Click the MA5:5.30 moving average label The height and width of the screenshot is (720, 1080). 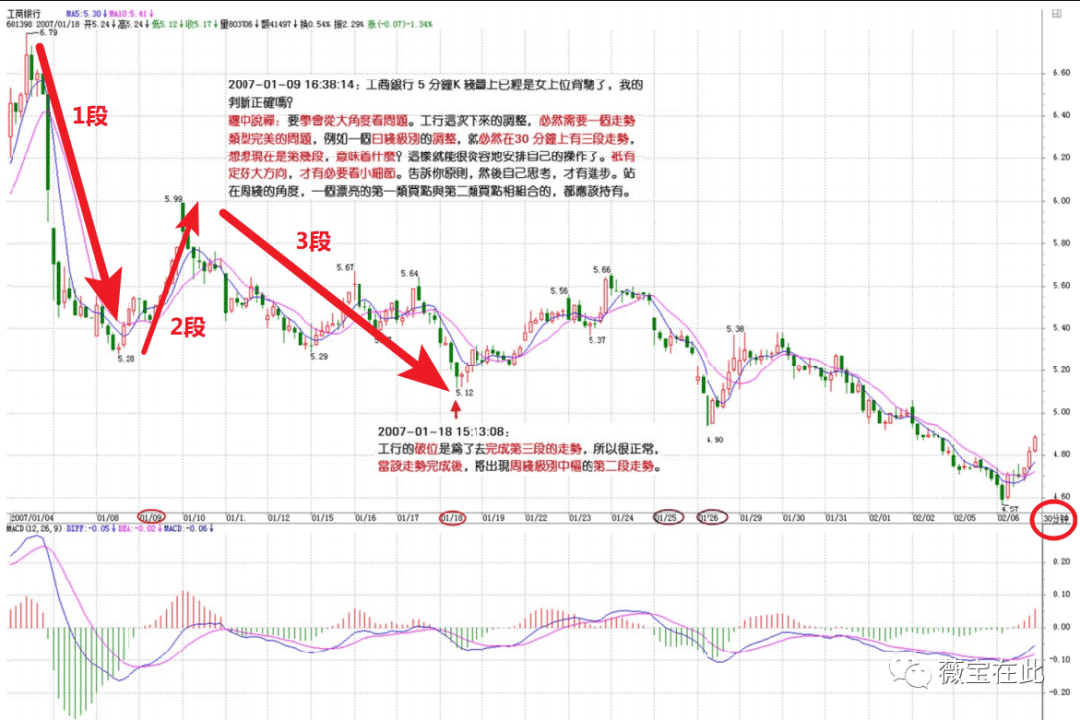click(x=85, y=14)
